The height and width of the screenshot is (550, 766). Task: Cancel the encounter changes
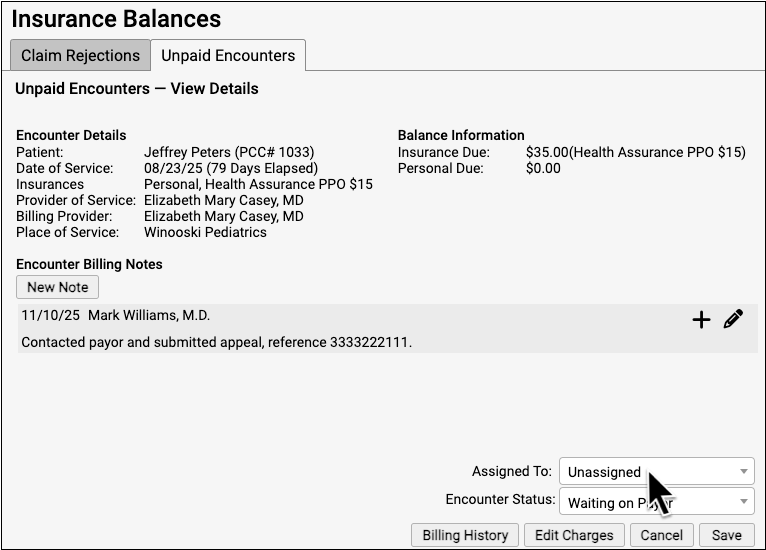coord(662,536)
